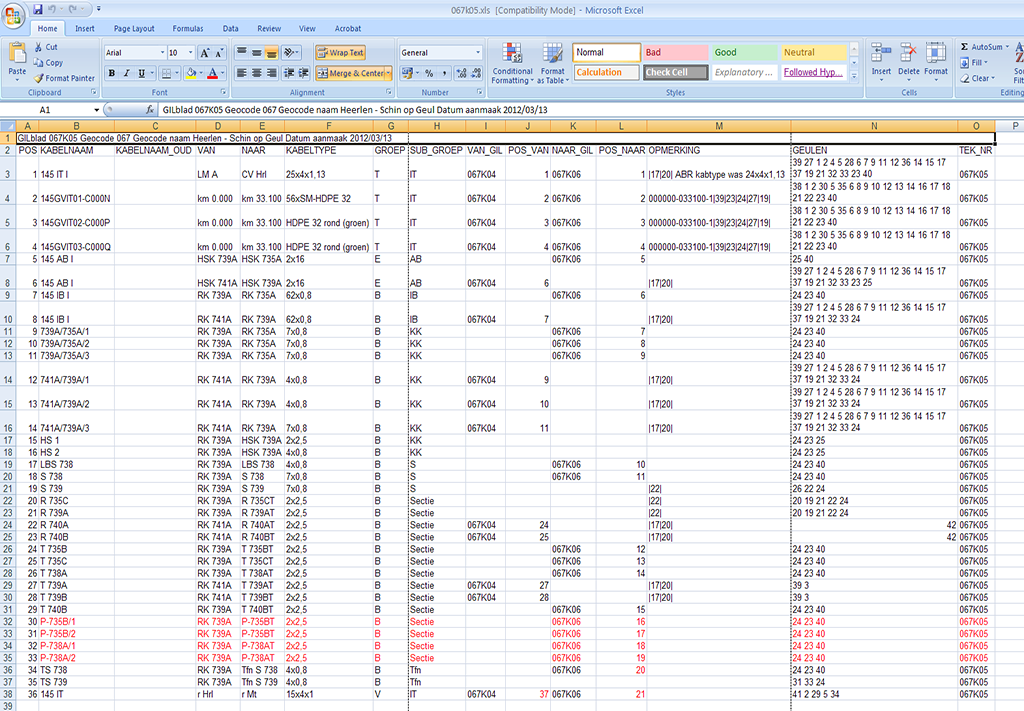Align text left
Screen dimensions: 1024x711
point(241,73)
